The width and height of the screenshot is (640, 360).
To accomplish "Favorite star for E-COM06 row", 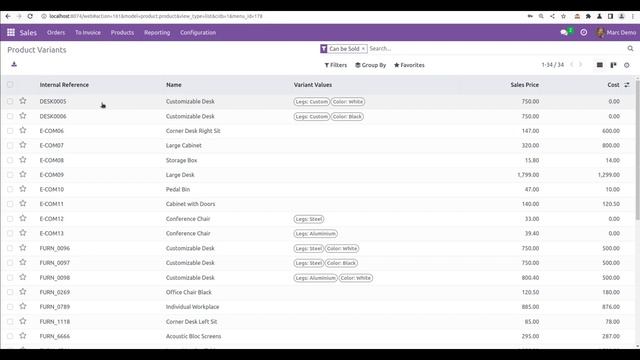I will (x=23, y=130).
